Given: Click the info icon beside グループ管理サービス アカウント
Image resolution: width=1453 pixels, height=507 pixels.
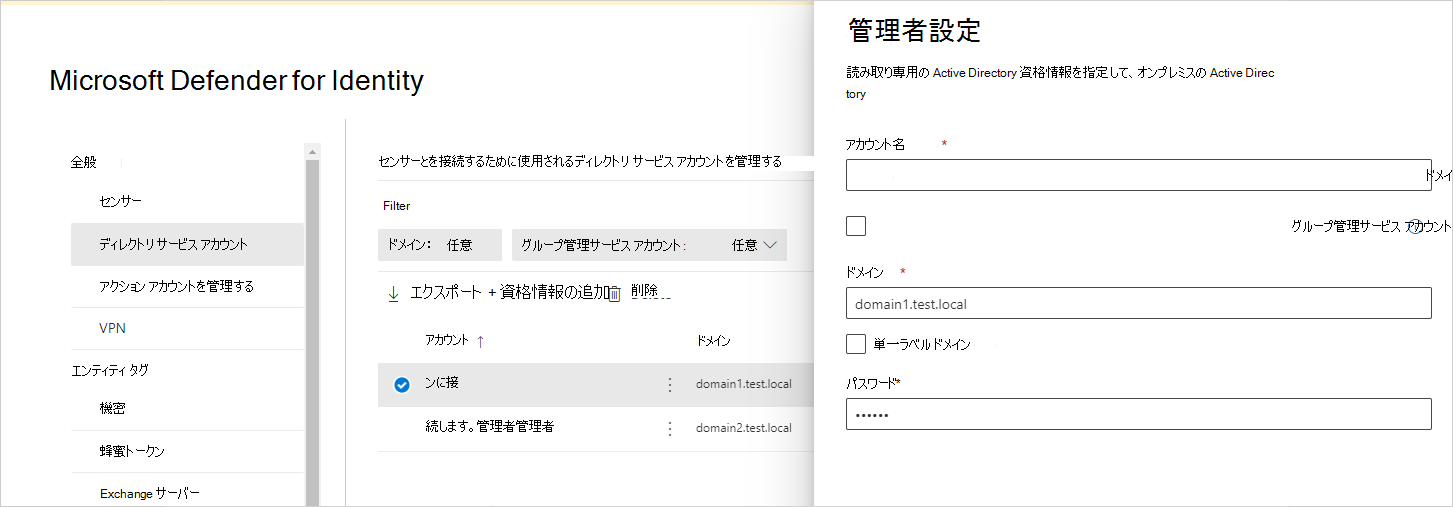Looking at the screenshot, I should pyautogui.click(x=1414, y=227).
